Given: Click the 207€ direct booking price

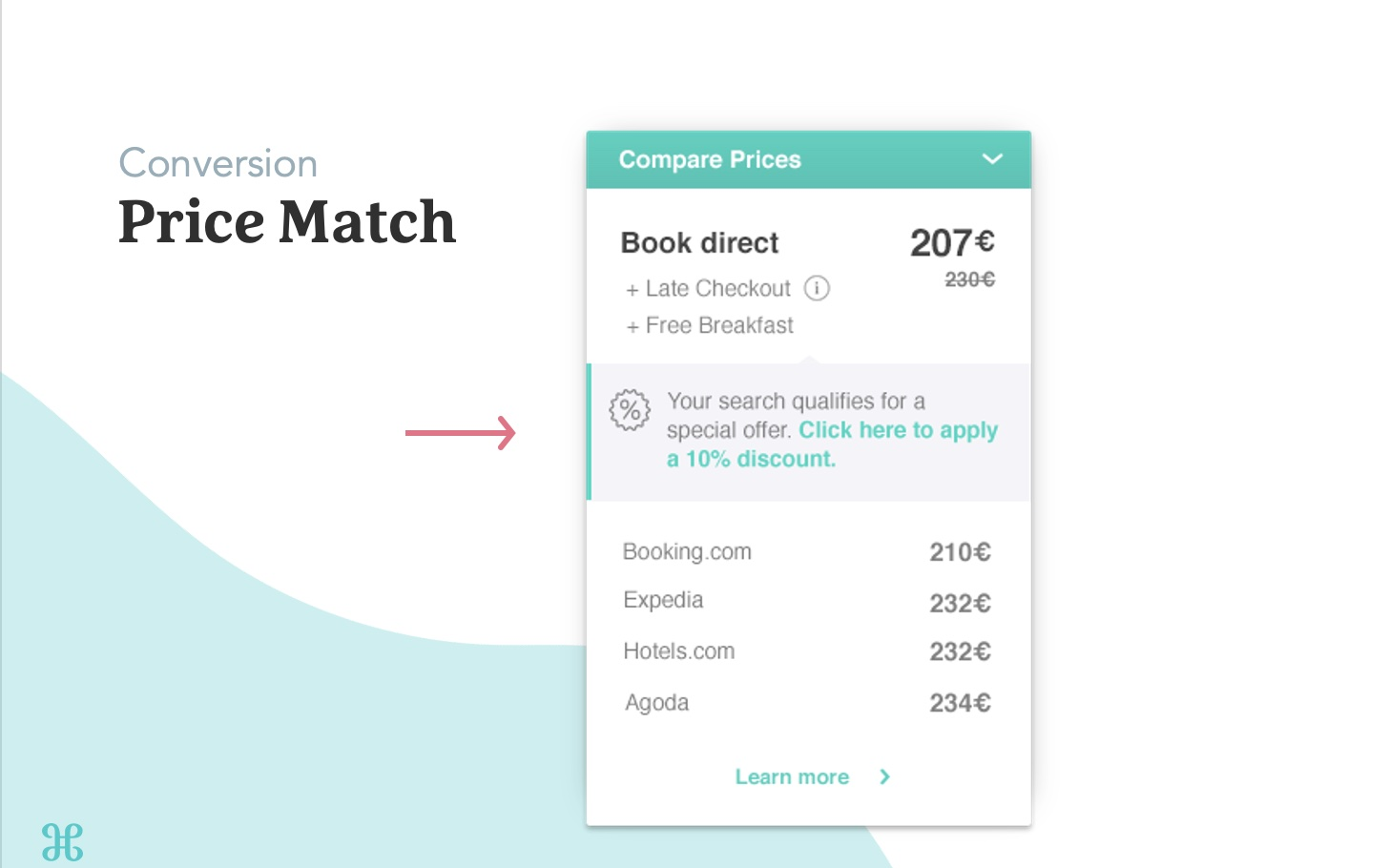Looking at the screenshot, I should tap(951, 243).
